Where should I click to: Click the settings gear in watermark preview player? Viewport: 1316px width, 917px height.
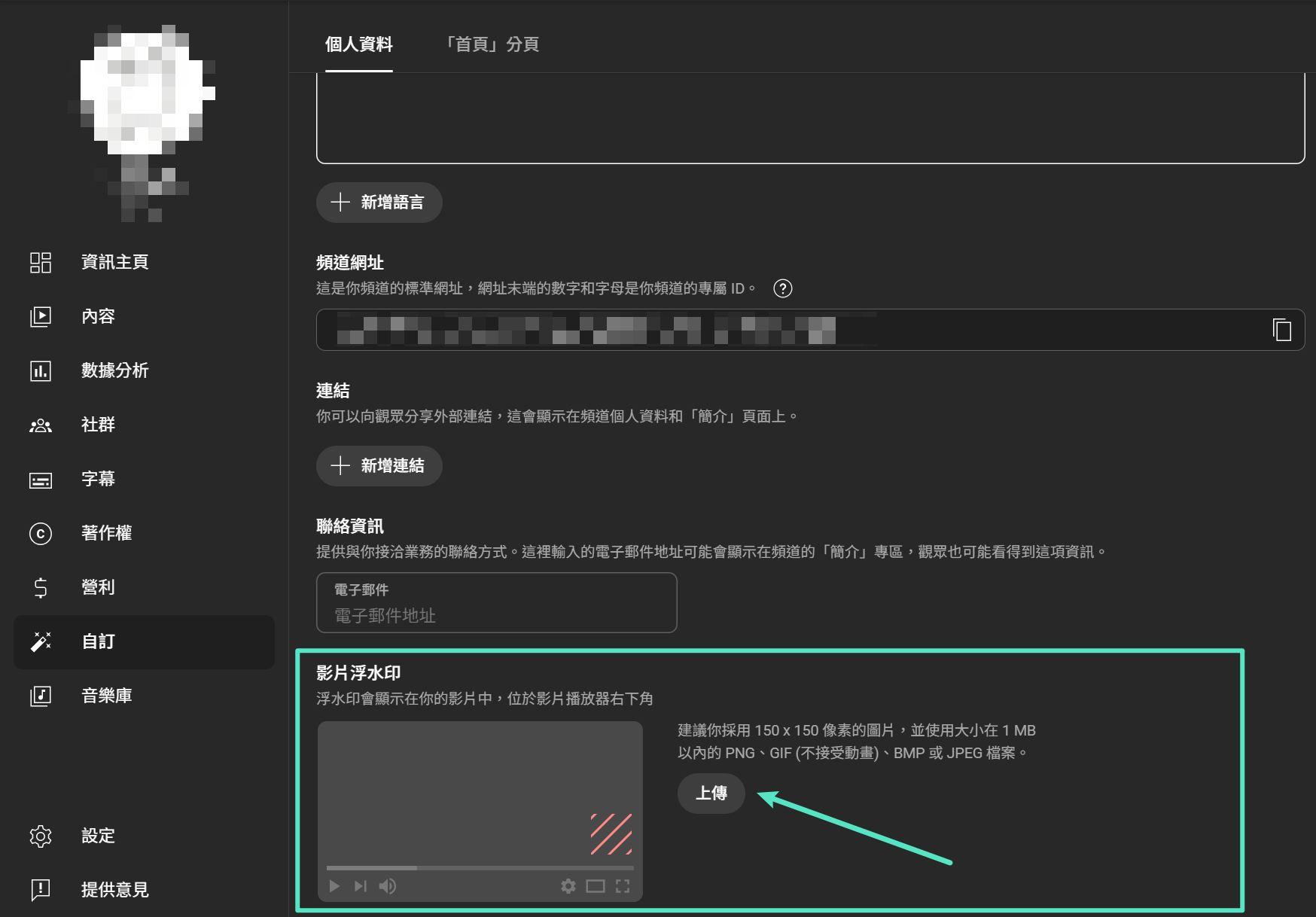tap(568, 886)
